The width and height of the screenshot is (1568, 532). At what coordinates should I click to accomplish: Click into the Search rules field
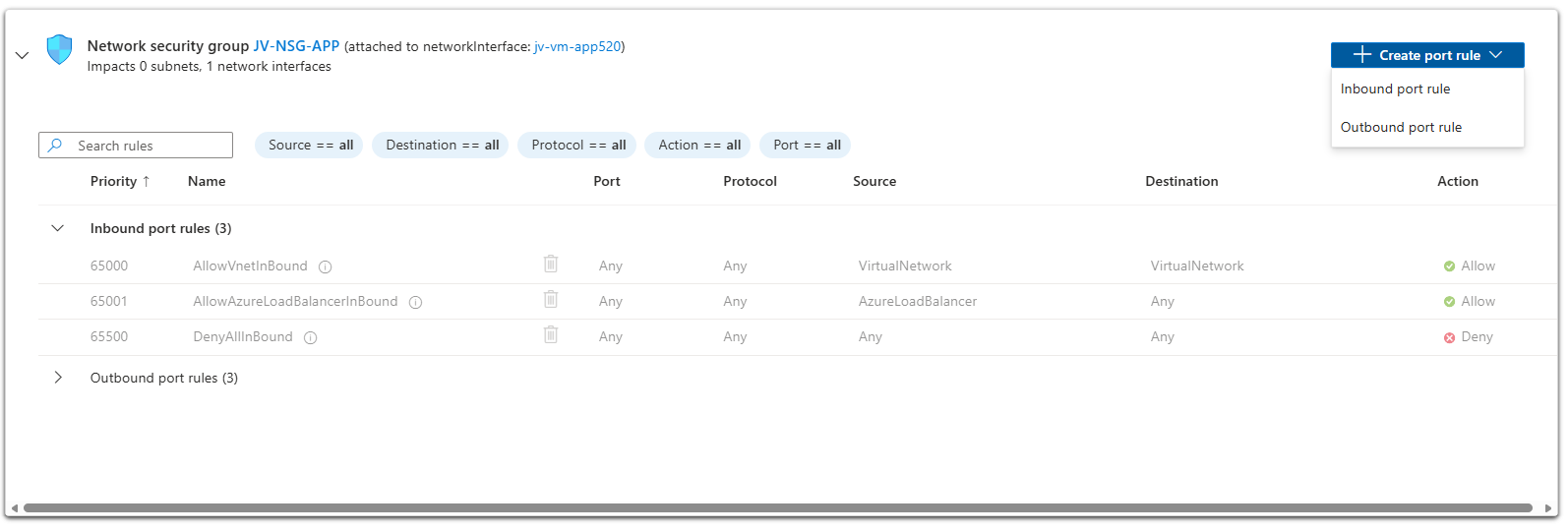point(136,146)
